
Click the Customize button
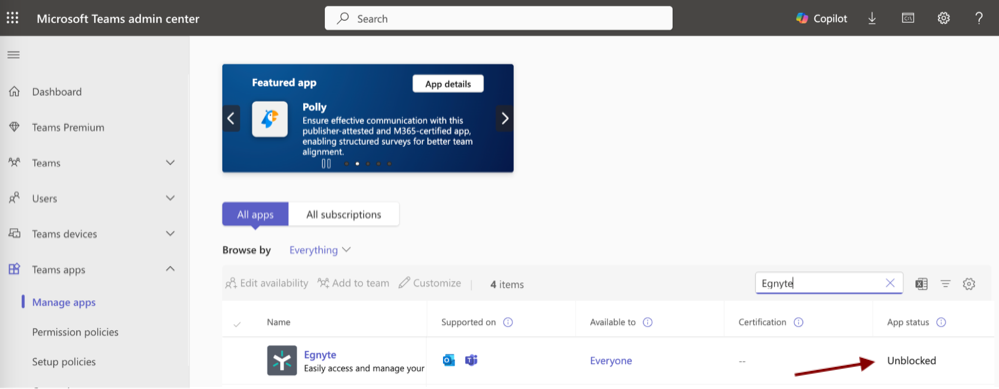[429, 283]
